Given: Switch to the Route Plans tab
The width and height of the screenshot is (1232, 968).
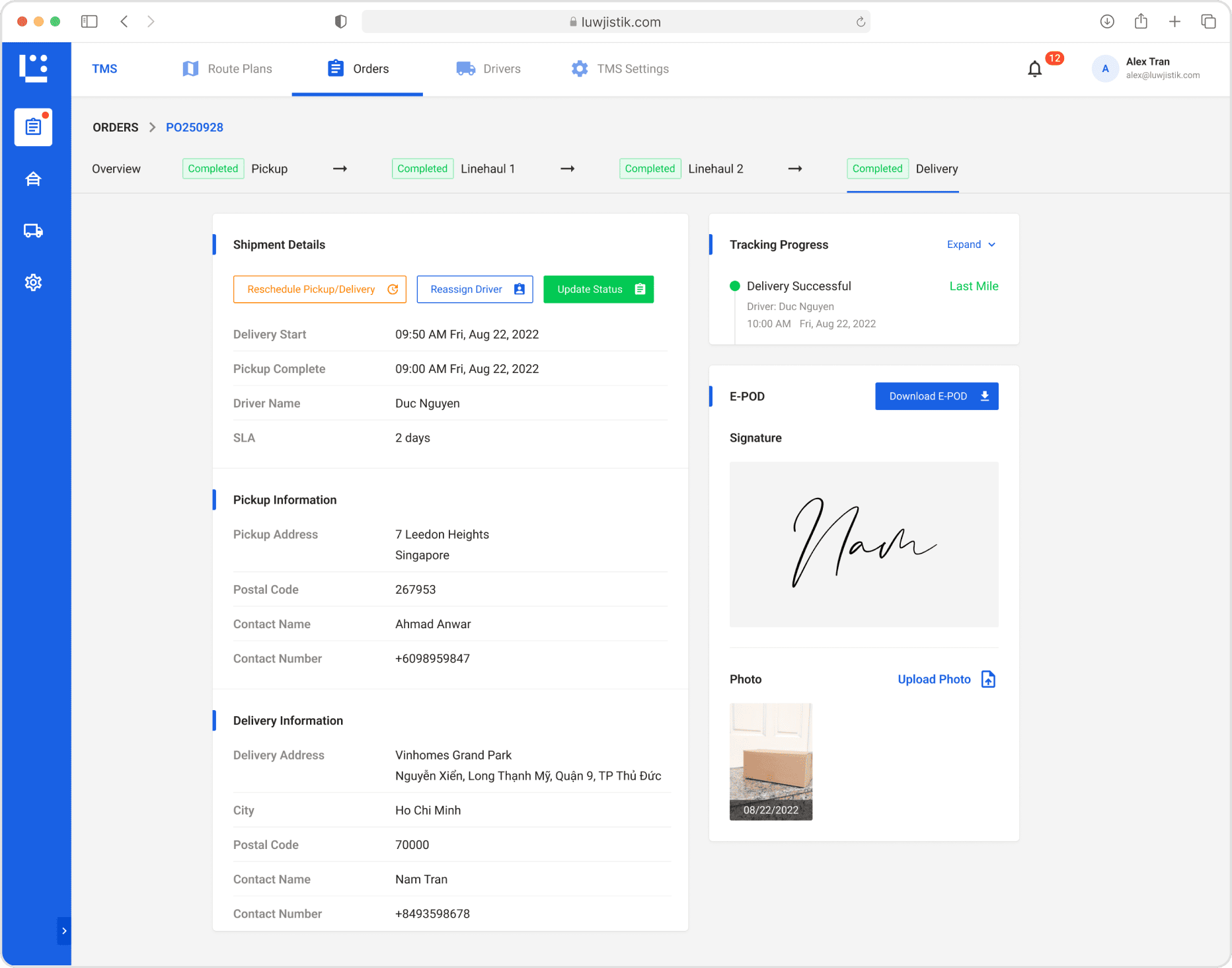Looking at the screenshot, I should (227, 69).
